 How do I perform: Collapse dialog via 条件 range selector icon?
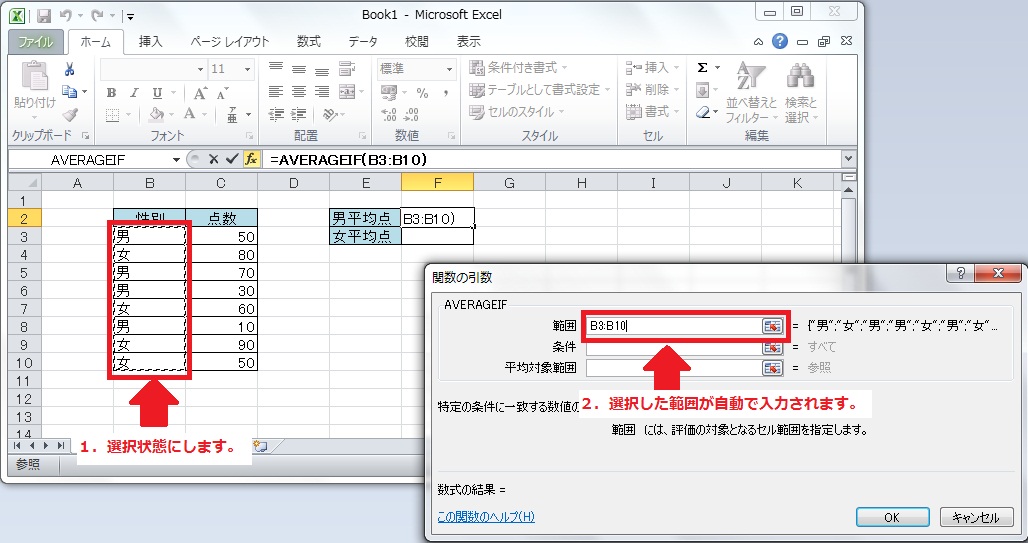772,347
